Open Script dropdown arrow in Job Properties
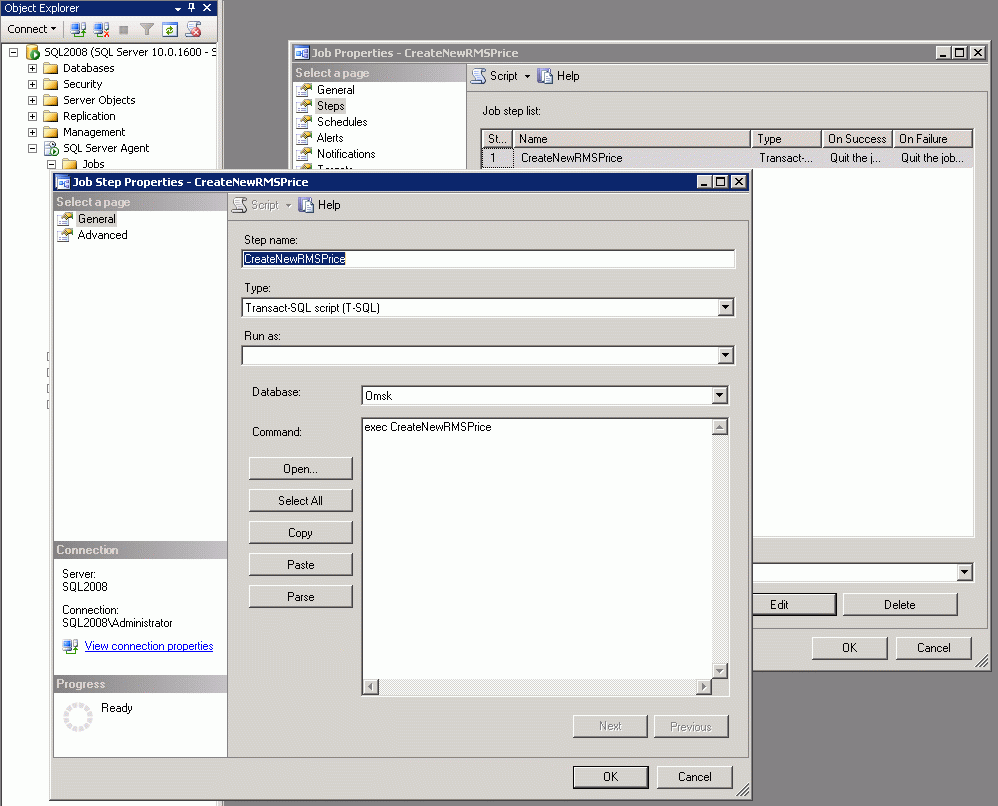The height and width of the screenshot is (806, 998). click(x=527, y=76)
